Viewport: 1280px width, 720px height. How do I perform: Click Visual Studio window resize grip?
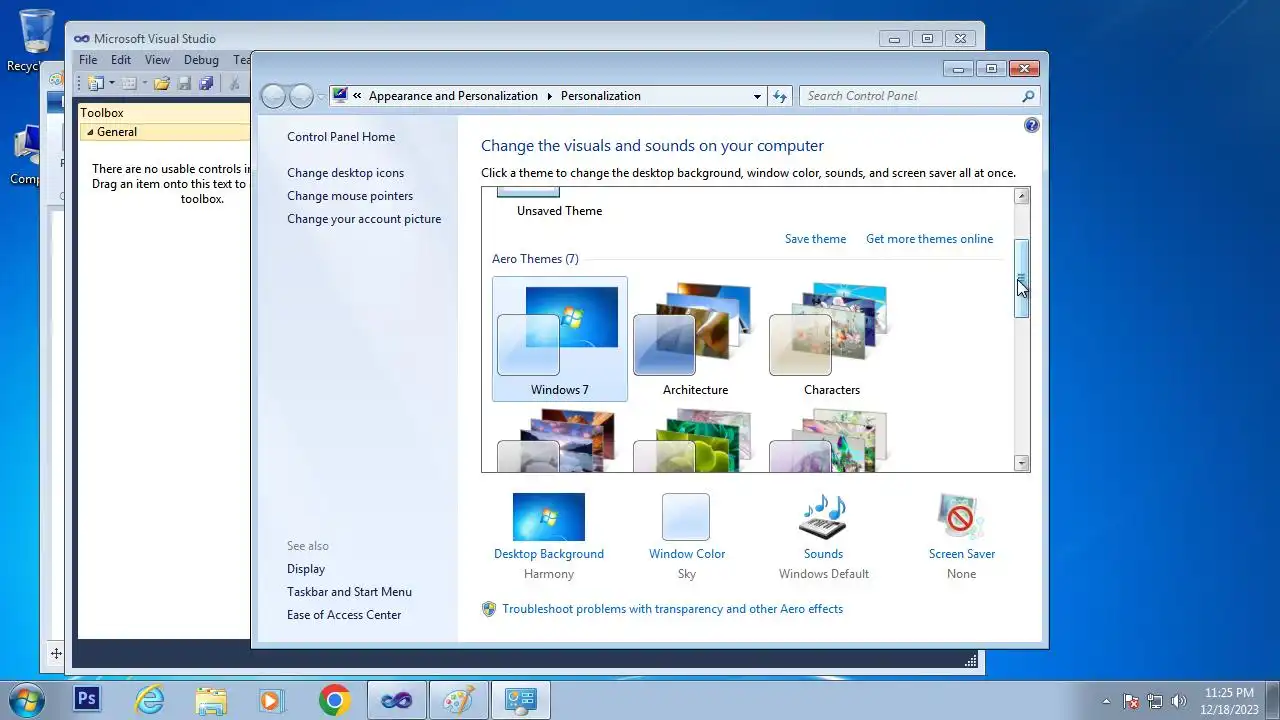click(x=970, y=660)
